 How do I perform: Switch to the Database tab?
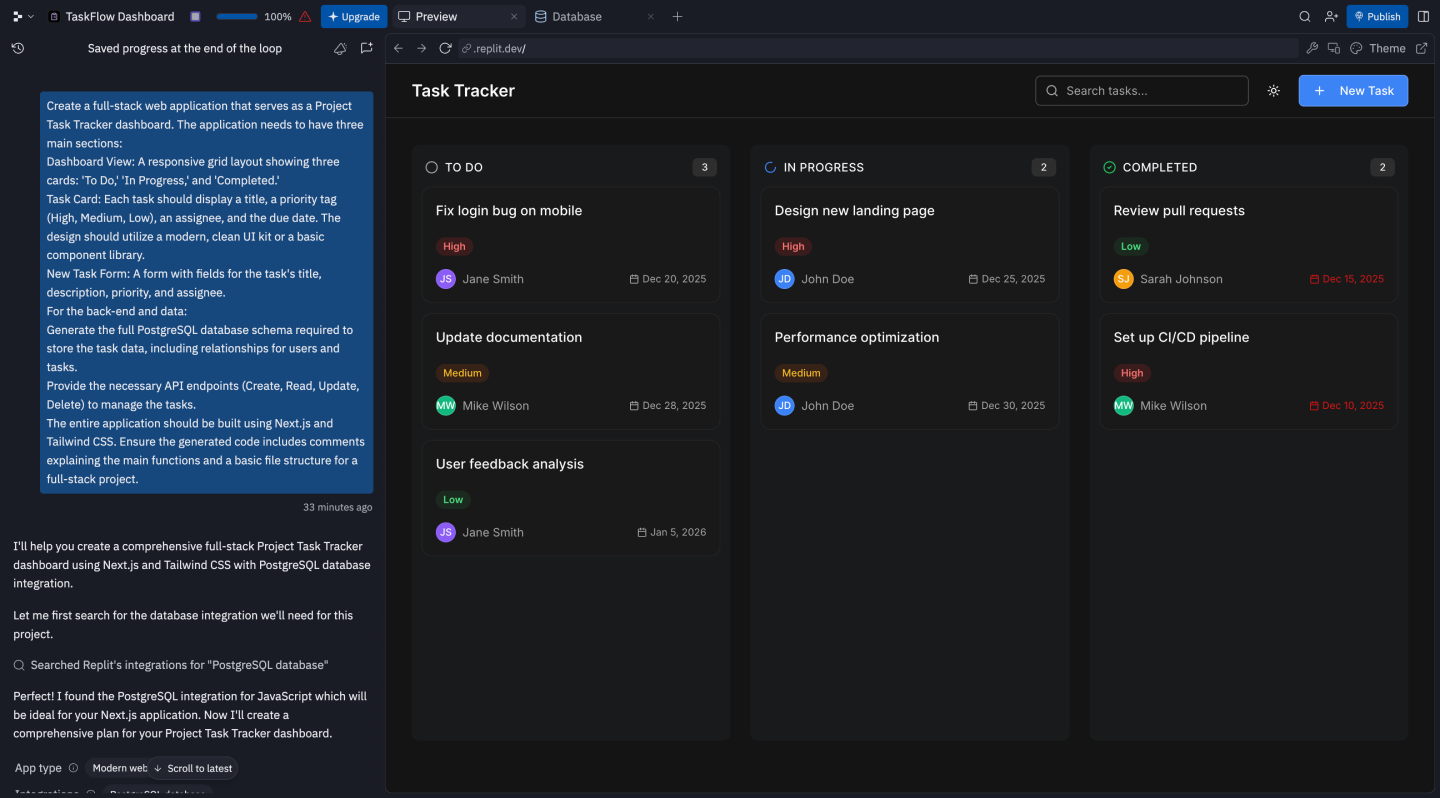tap(575, 16)
